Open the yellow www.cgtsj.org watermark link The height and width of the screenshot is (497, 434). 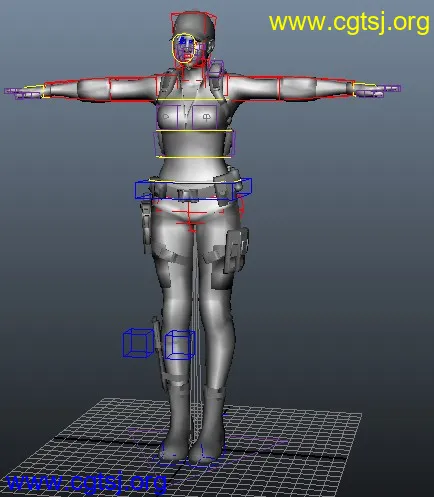click(x=349, y=22)
